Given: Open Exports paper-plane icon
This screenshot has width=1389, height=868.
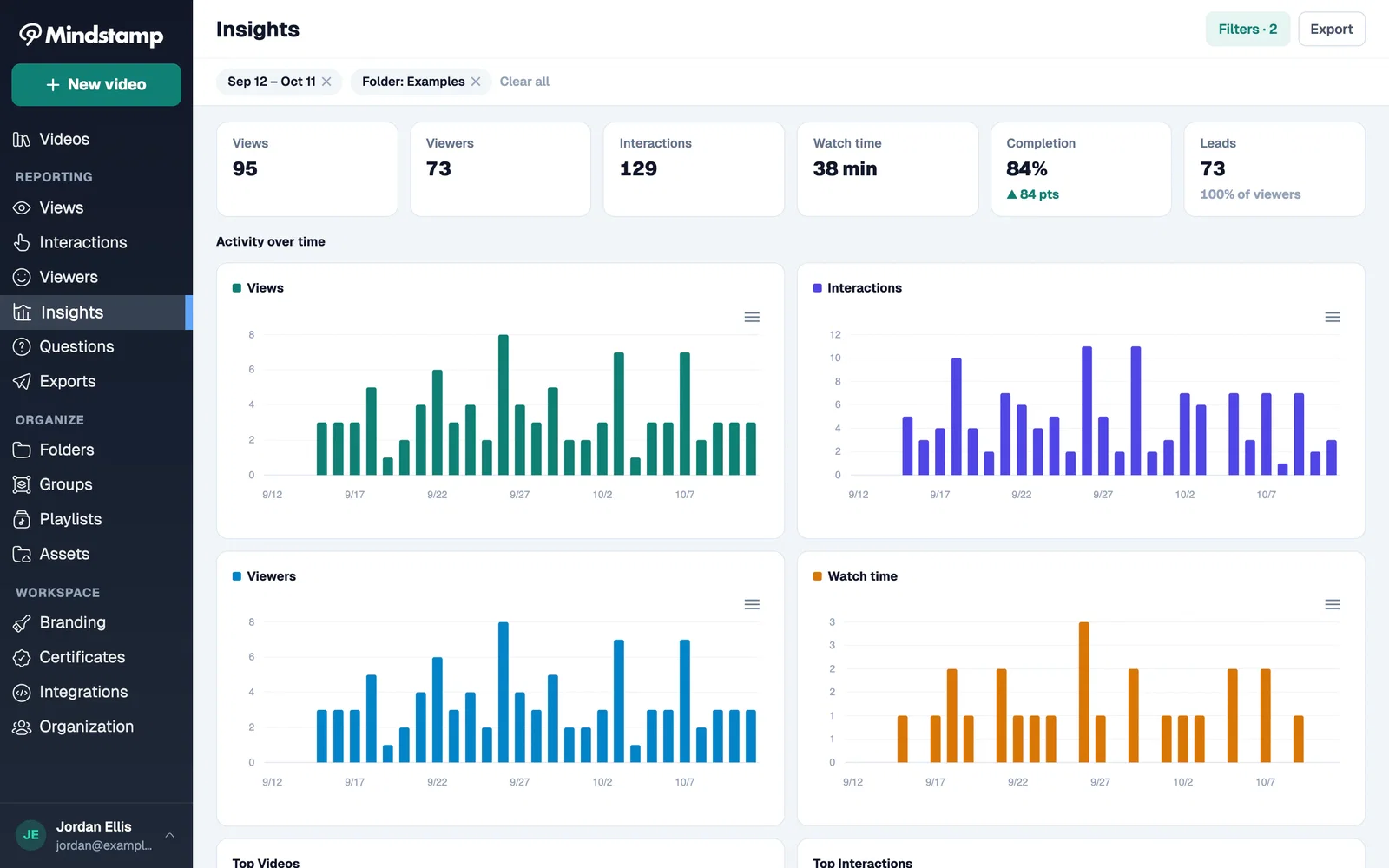Looking at the screenshot, I should tap(22, 382).
